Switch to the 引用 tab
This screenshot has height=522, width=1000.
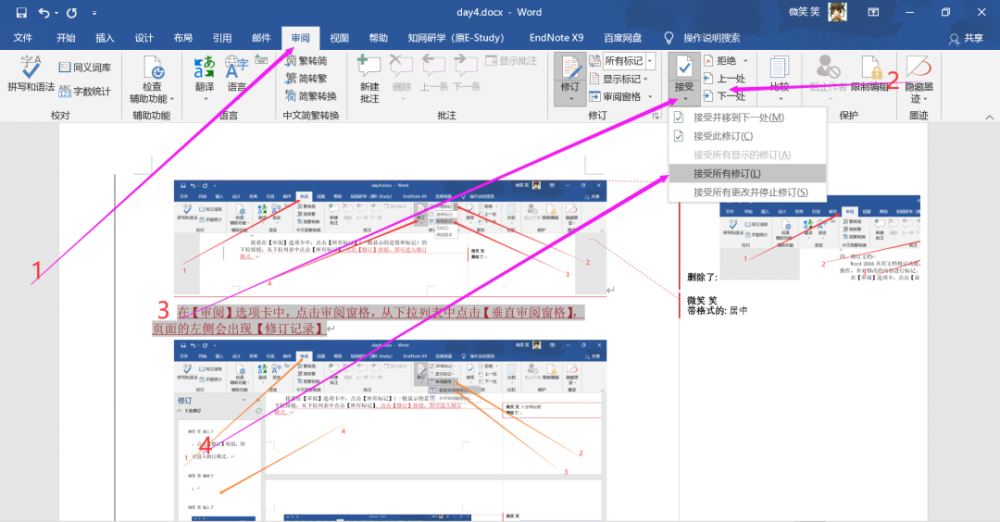point(222,38)
